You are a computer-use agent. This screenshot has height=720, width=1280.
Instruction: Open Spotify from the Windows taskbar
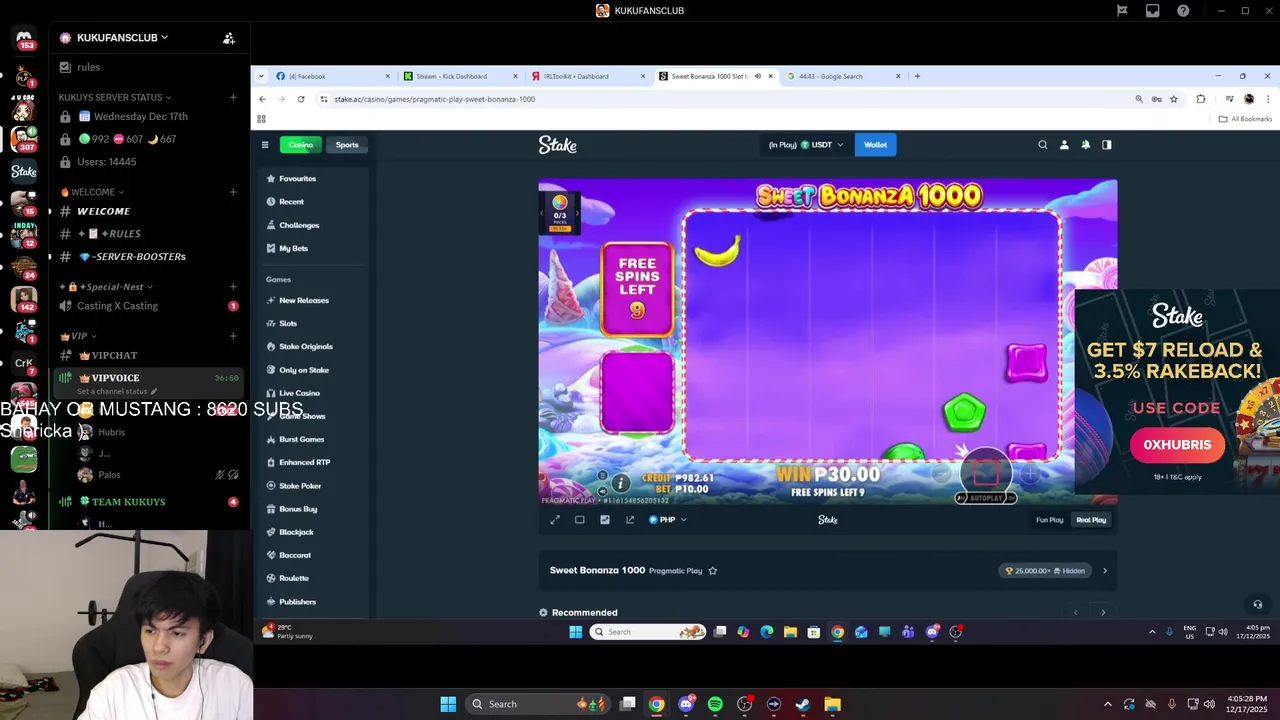tap(715, 704)
